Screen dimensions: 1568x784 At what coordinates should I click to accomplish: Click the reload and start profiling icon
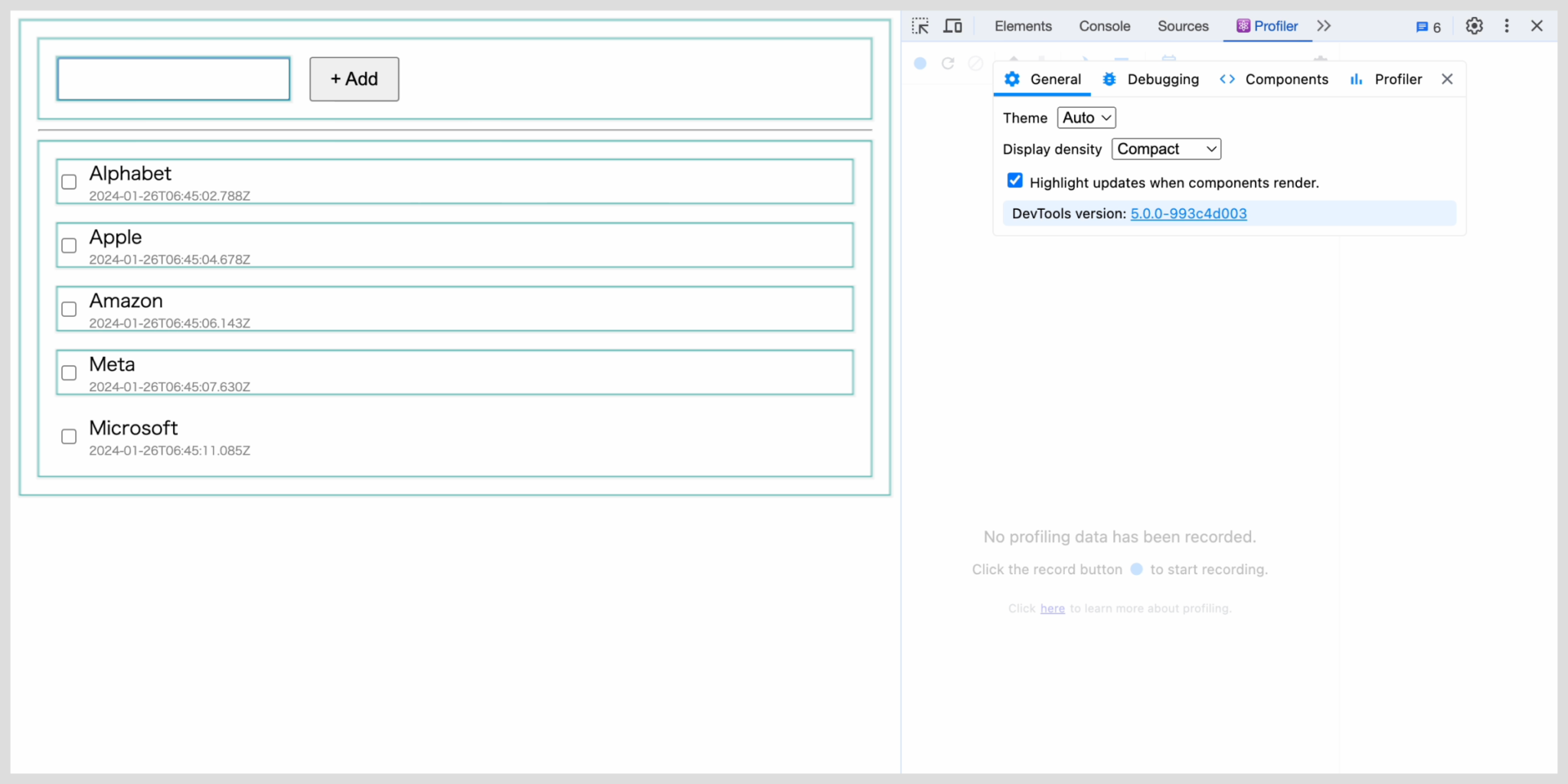948,64
